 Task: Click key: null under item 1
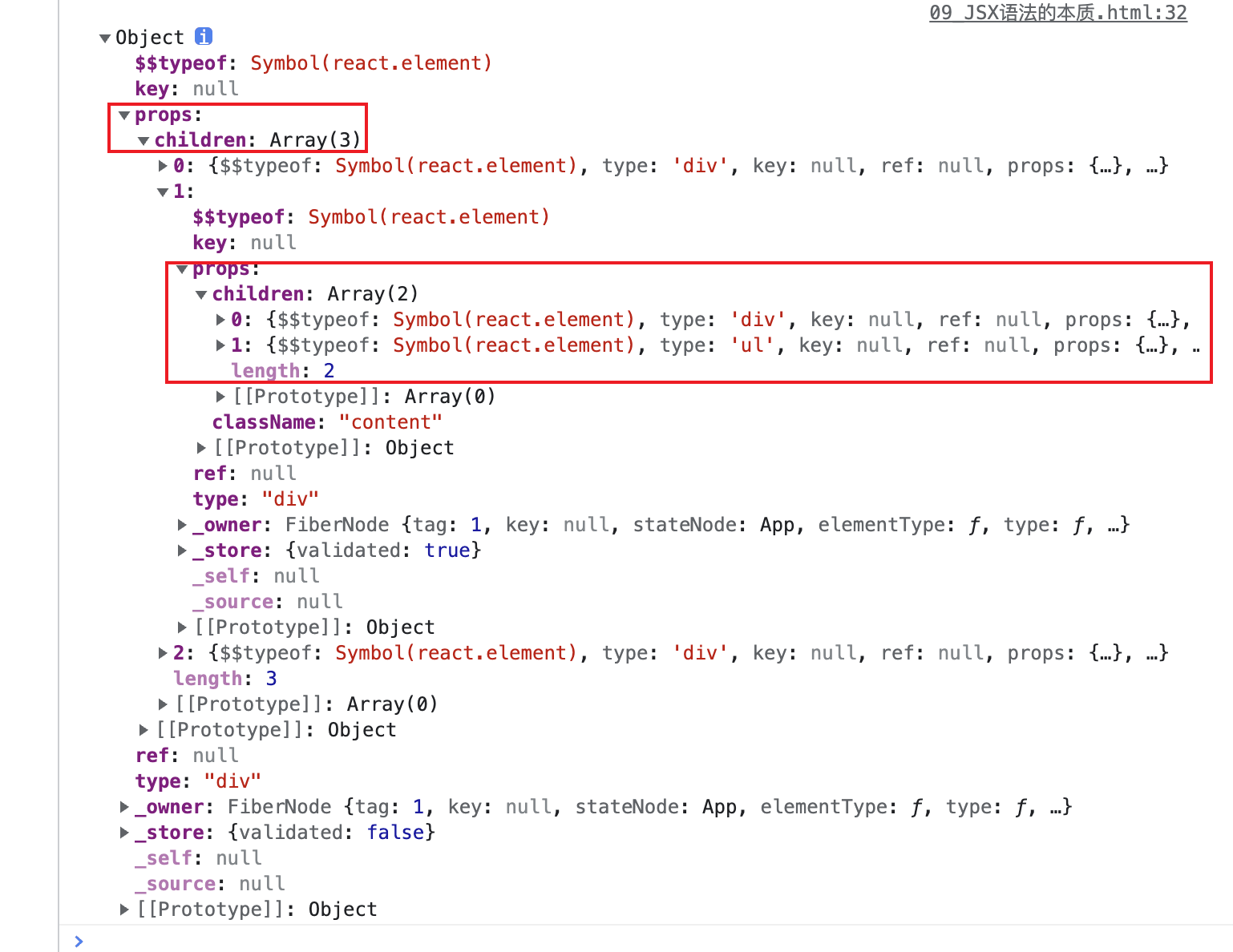(245, 243)
